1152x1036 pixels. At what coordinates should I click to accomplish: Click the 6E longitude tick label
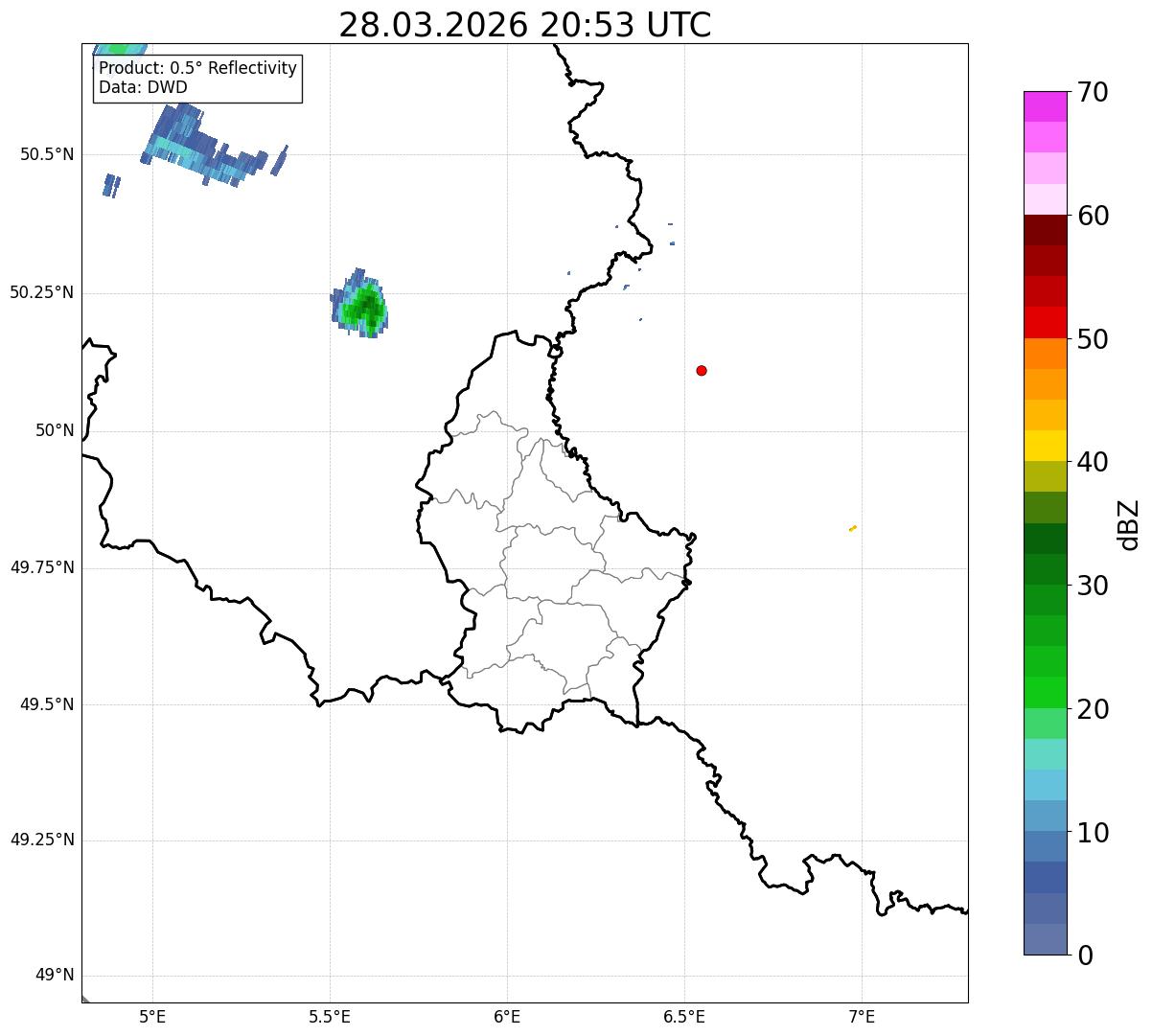pyautogui.click(x=507, y=1017)
